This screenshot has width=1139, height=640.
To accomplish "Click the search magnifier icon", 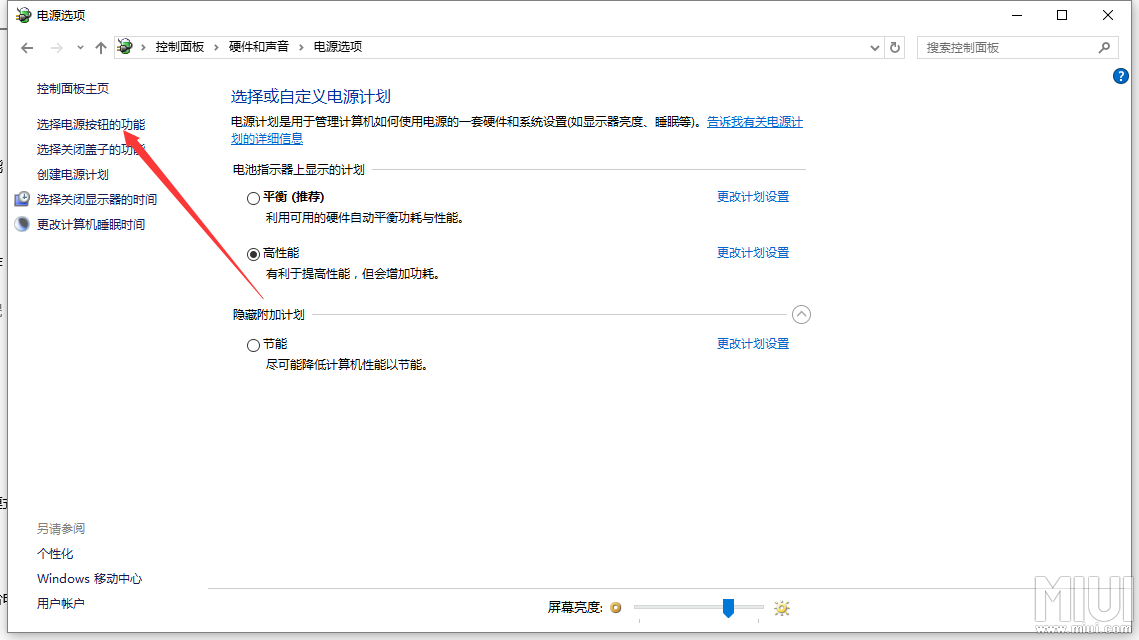I will (x=1104, y=47).
